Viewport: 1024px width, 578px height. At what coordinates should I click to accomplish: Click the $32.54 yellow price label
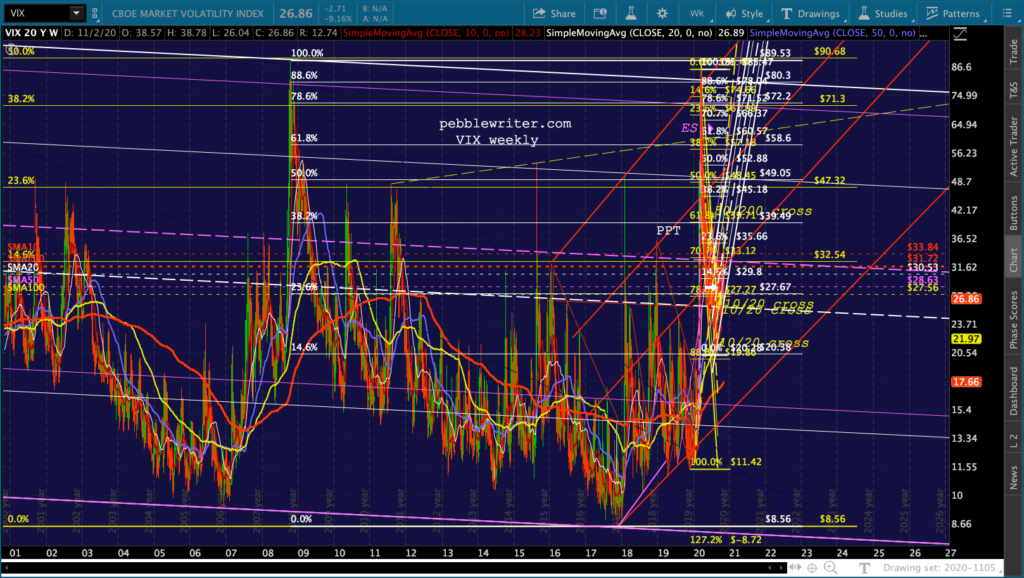(x=829, y=255)
